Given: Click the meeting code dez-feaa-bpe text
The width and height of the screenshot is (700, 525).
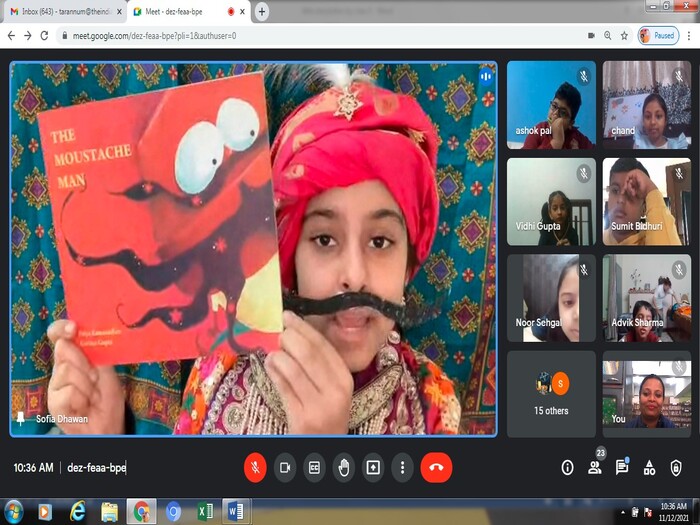Looking at the screenshot, I should [96, 467].
